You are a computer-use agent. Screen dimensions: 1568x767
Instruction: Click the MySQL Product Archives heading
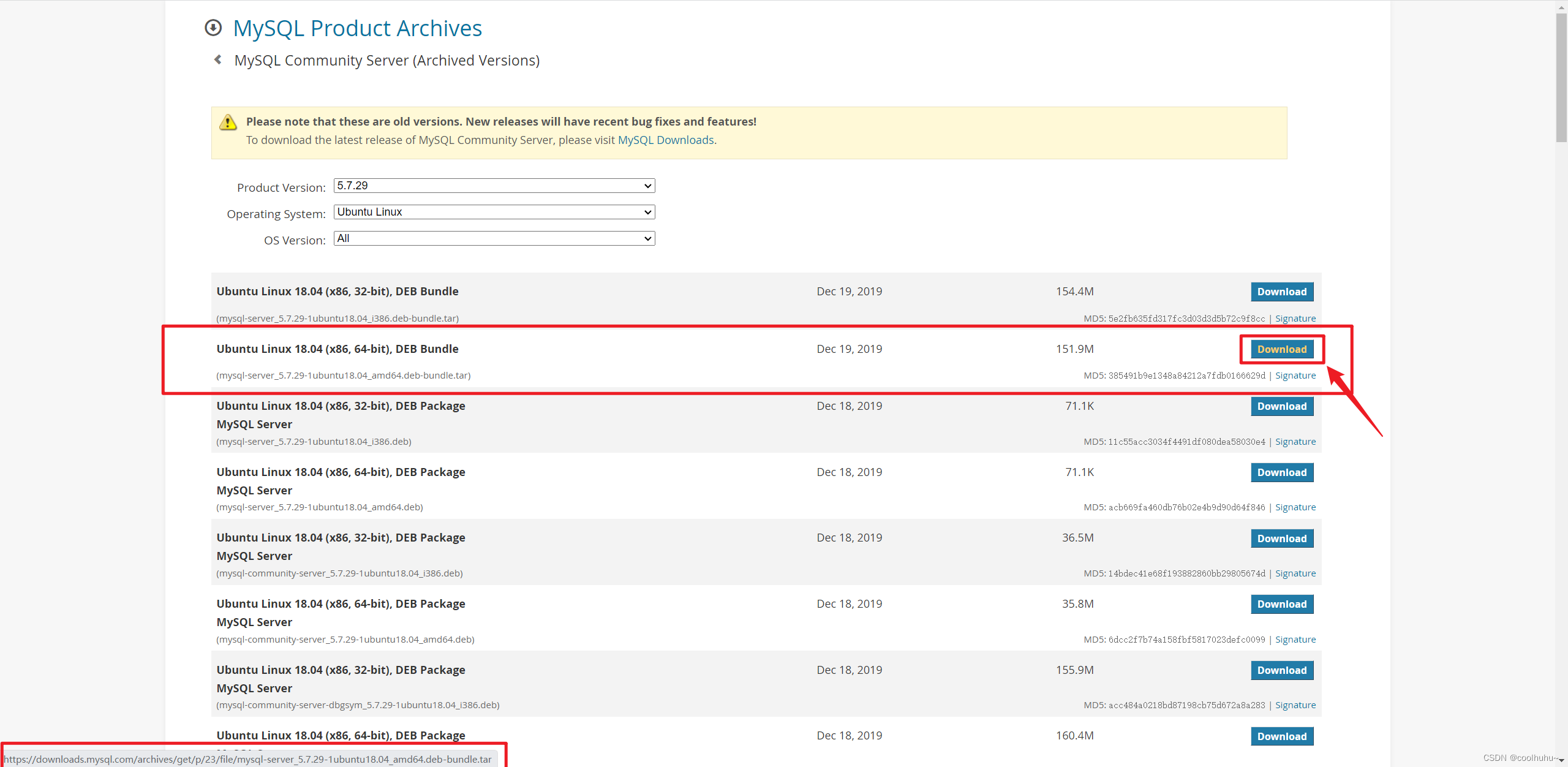(x=357, y=29)
